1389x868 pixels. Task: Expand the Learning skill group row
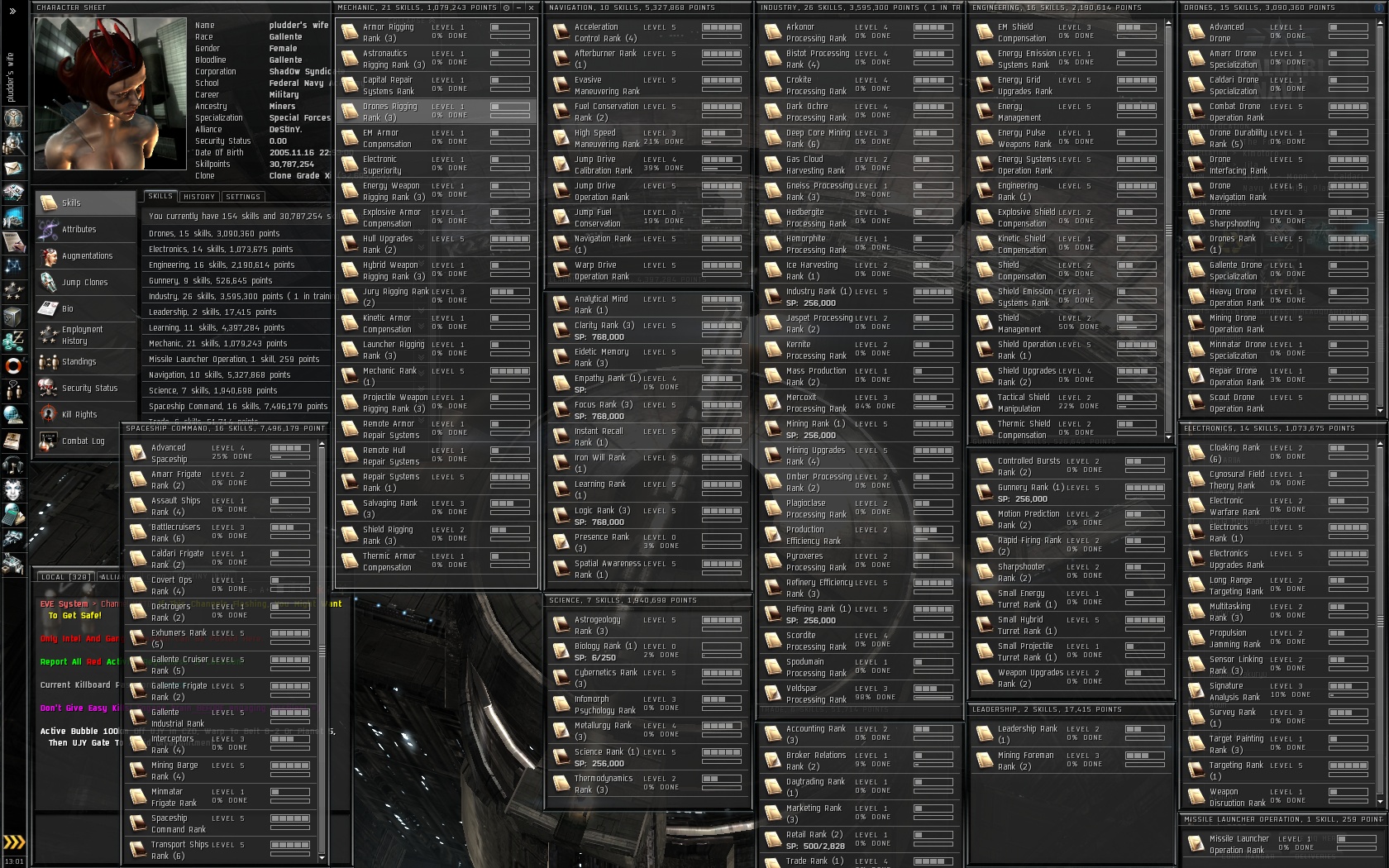(x=237, y=327)
